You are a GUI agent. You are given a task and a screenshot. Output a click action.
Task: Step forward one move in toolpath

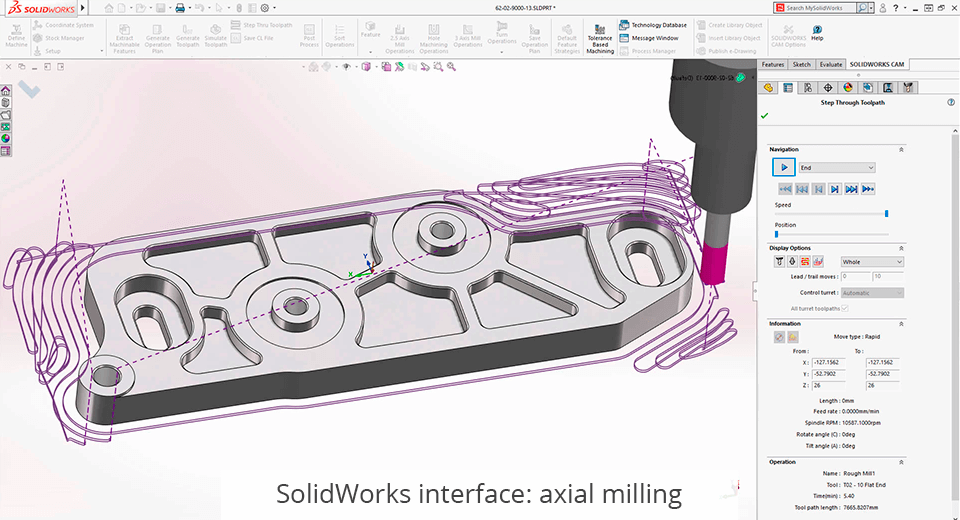point(835,188)
